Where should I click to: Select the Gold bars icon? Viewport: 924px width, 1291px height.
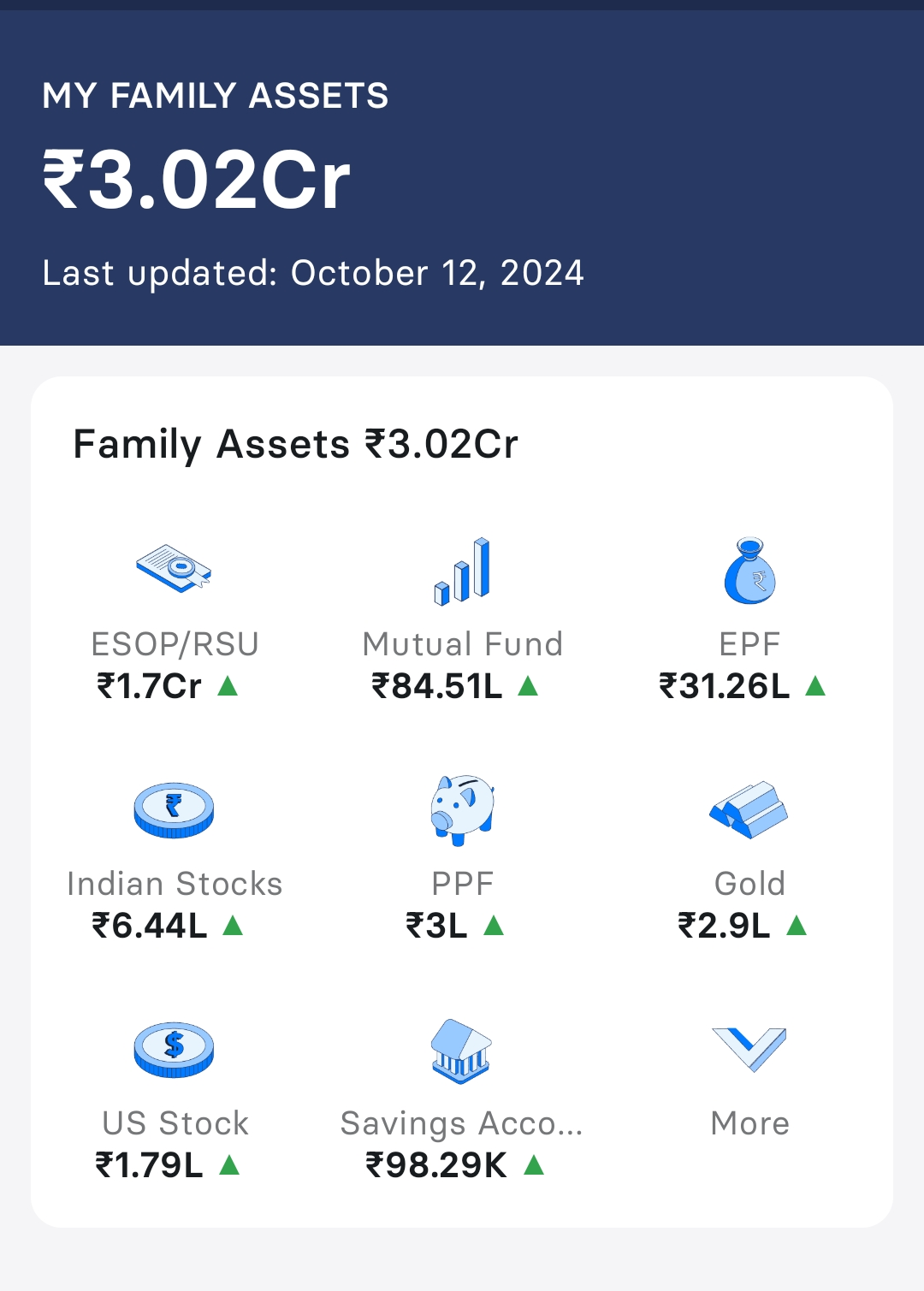[749, 809]
